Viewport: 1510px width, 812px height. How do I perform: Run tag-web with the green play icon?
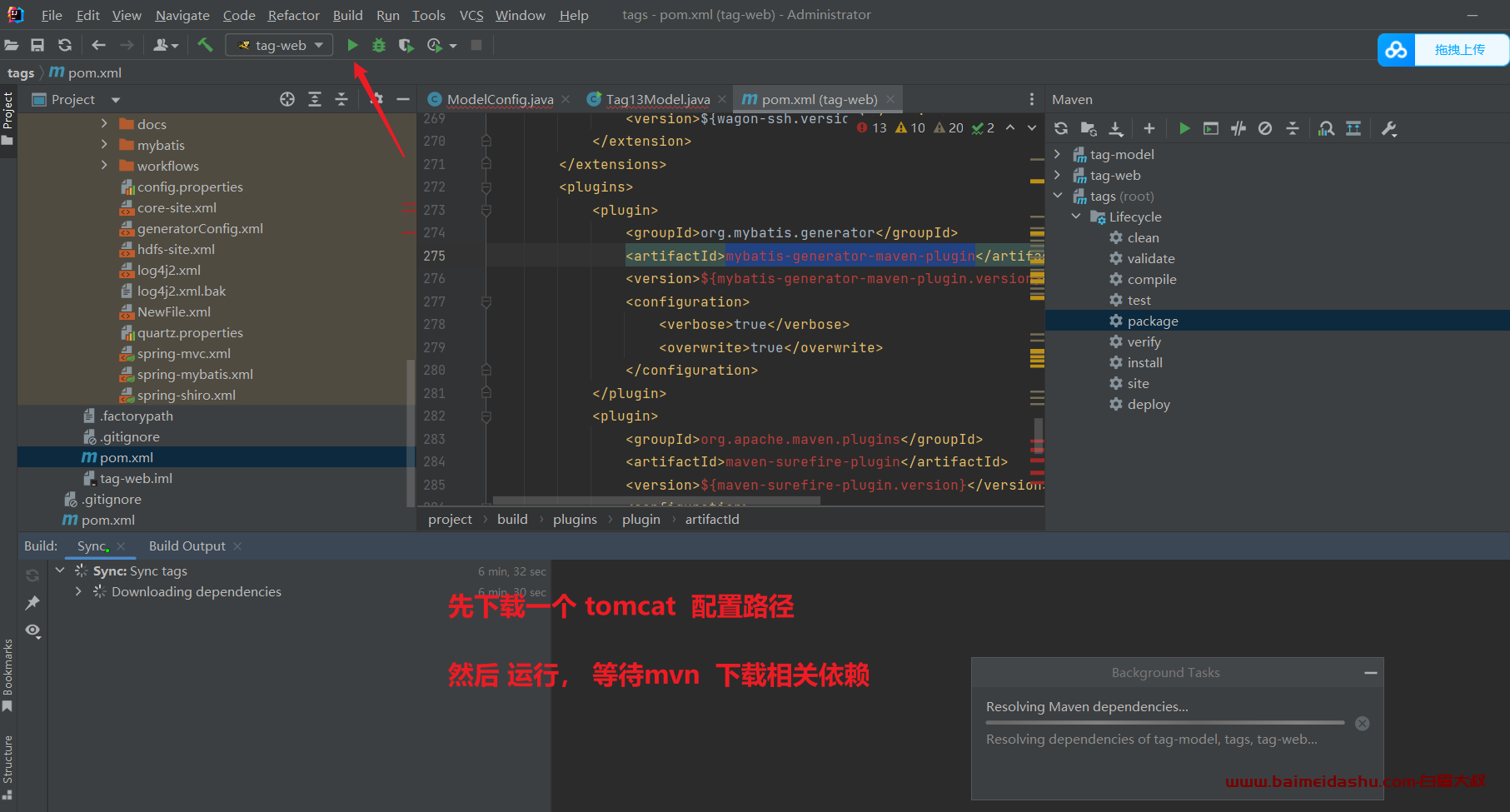pos(352,45)
